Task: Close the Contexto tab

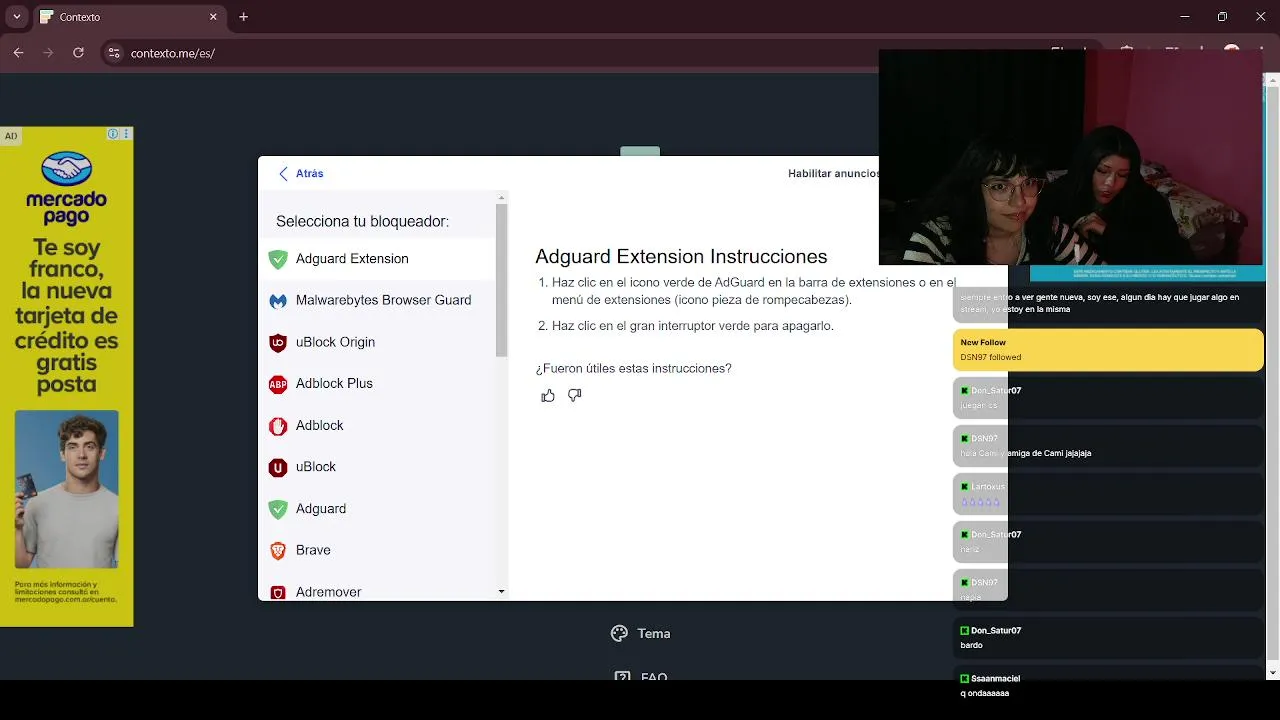Action: pyautogui.click(x=213, y=17)
